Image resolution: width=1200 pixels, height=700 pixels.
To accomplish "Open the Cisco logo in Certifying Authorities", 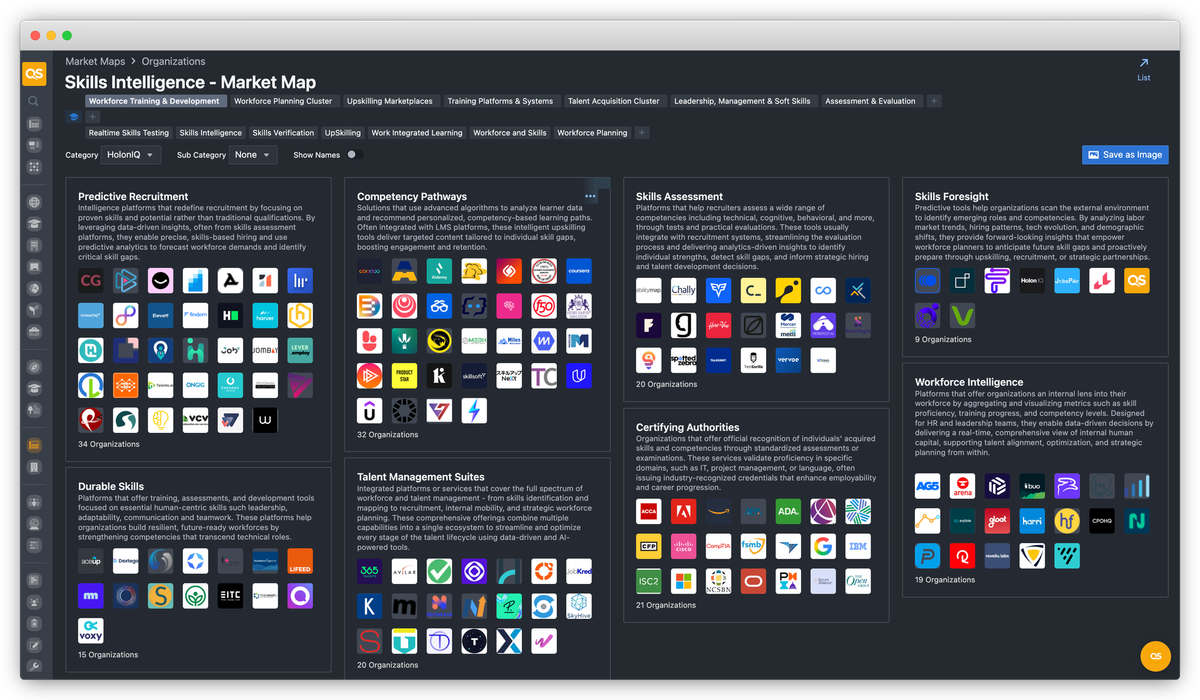I will coord(684,547).
